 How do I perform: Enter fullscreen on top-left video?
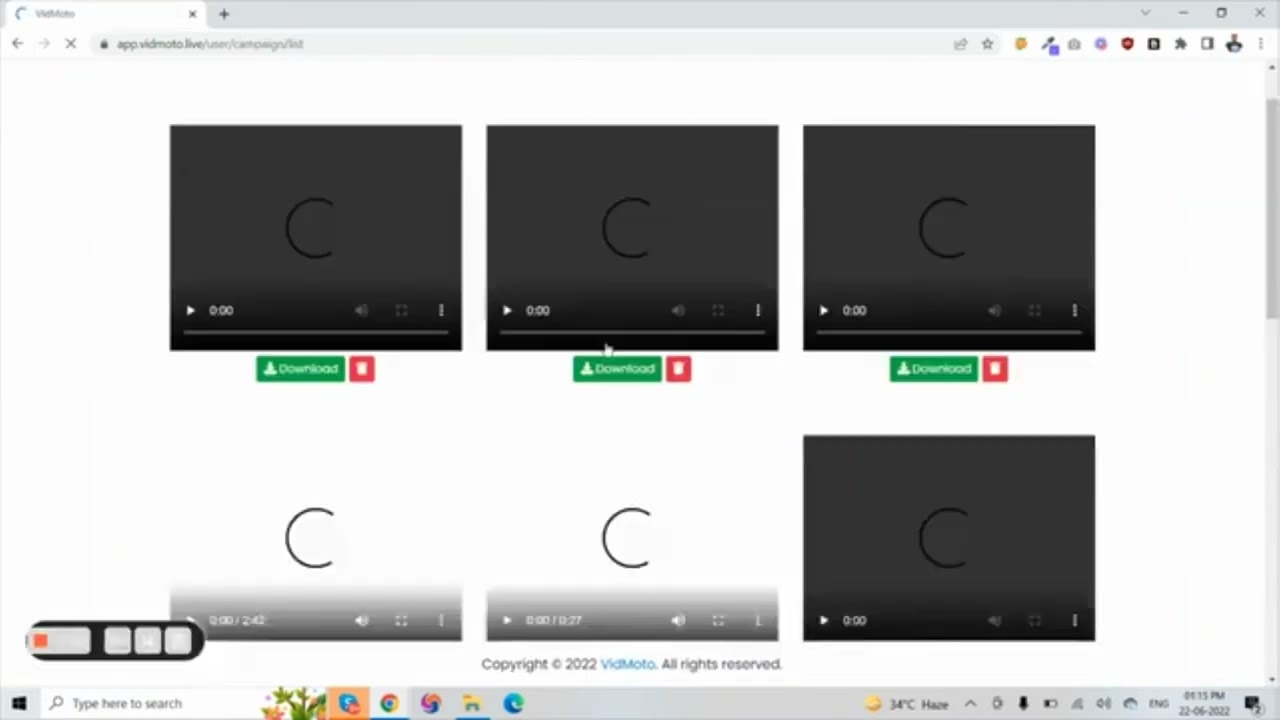pyautogui.click(x=401, y=310)
